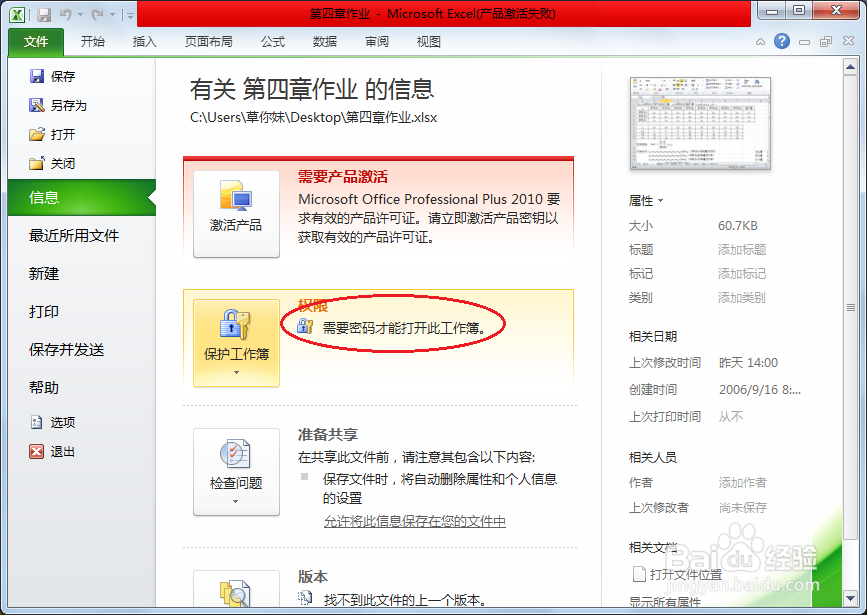Click 退出 to exit Excel
Viewport: 867px width, 615px height.
(x=52, y=452)
